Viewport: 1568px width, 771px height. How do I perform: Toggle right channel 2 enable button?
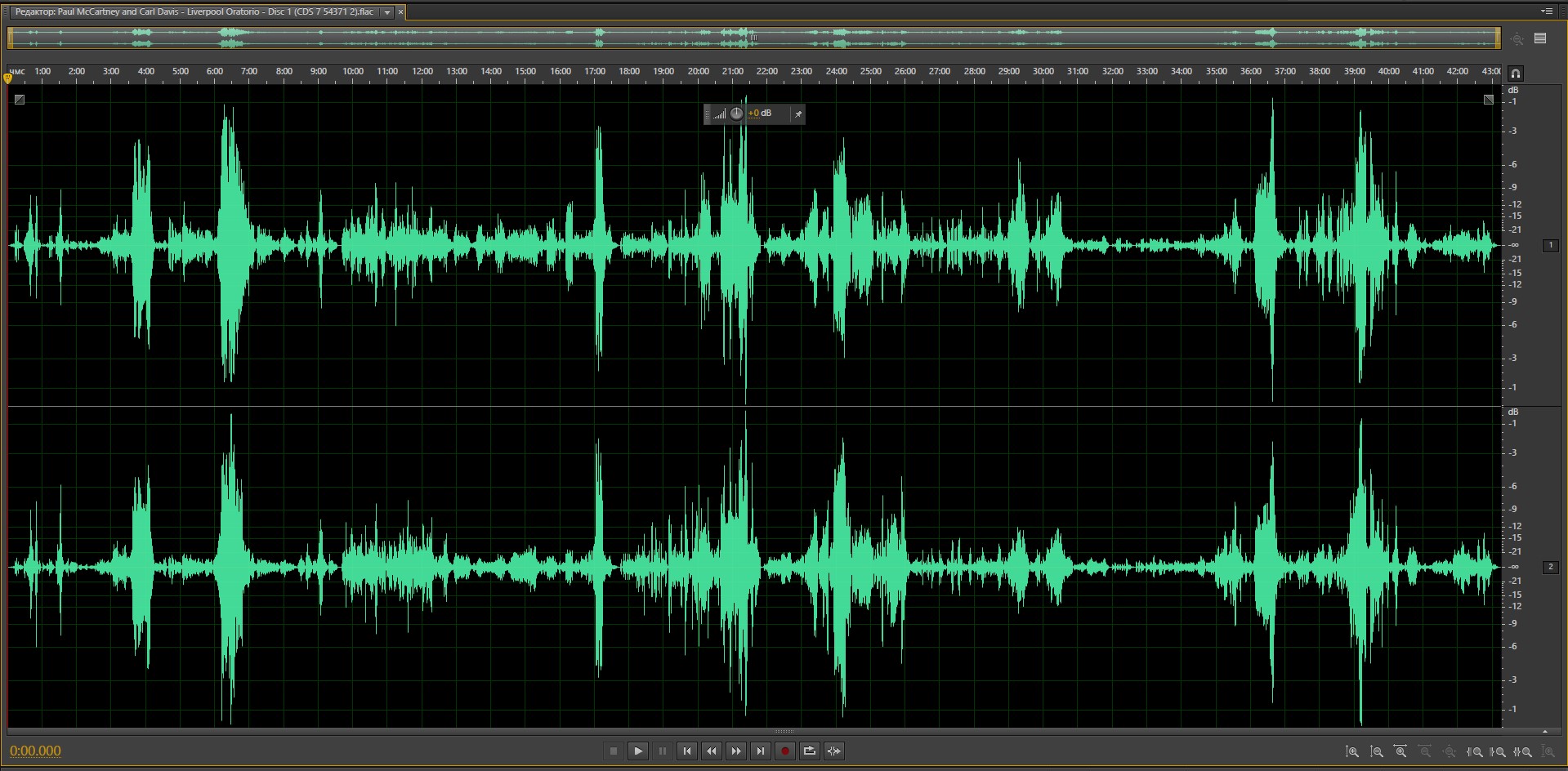click(x=1550, y=567)
